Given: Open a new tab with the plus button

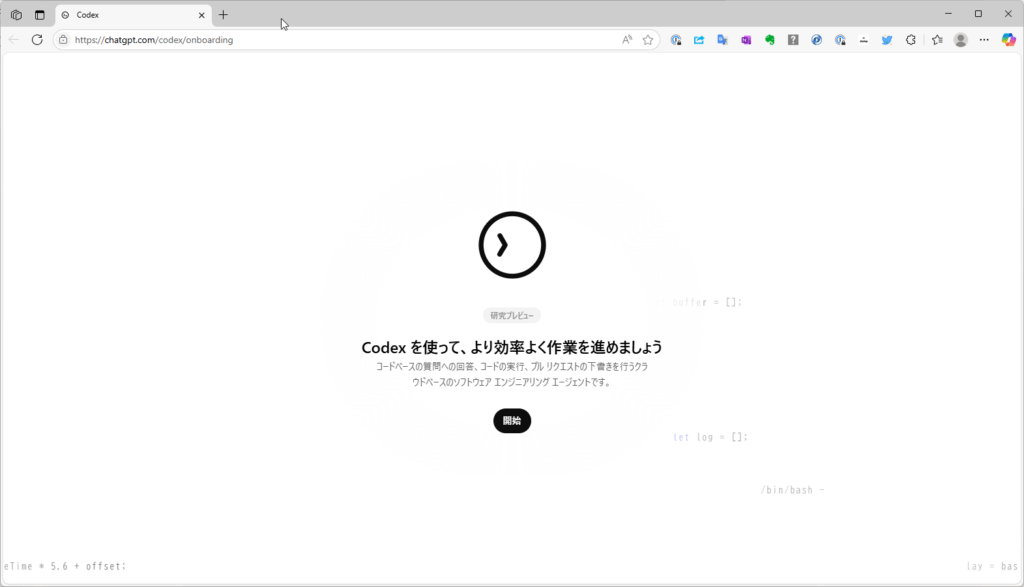Looking at the screenshot, I should click(223, 14).
